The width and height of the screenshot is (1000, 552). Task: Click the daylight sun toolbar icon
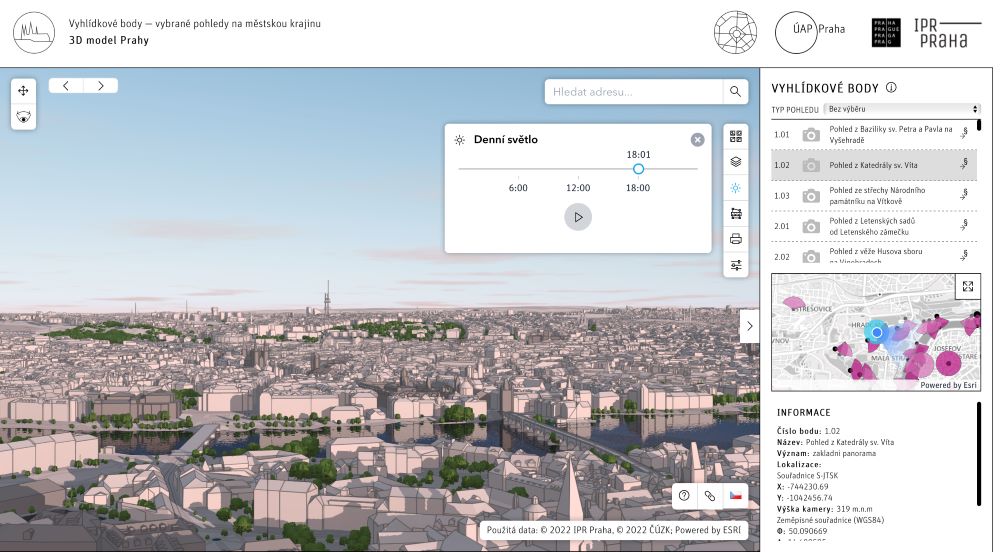point(736,188)
